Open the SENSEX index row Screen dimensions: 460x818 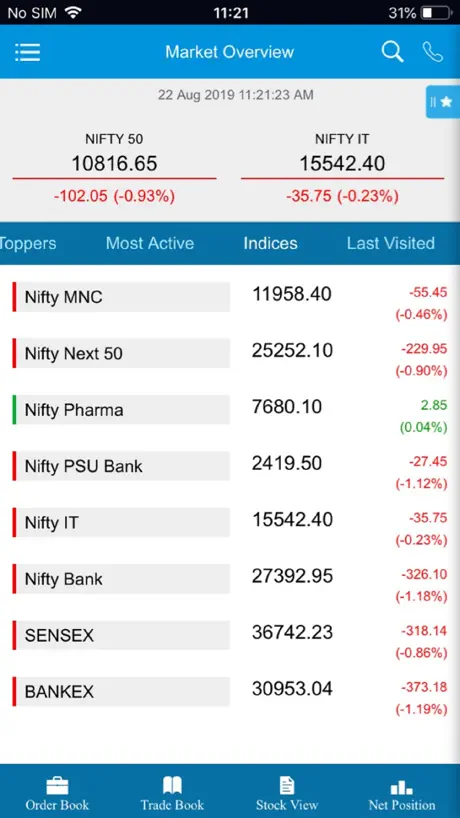pyautogui.click(x=230, y=635)
